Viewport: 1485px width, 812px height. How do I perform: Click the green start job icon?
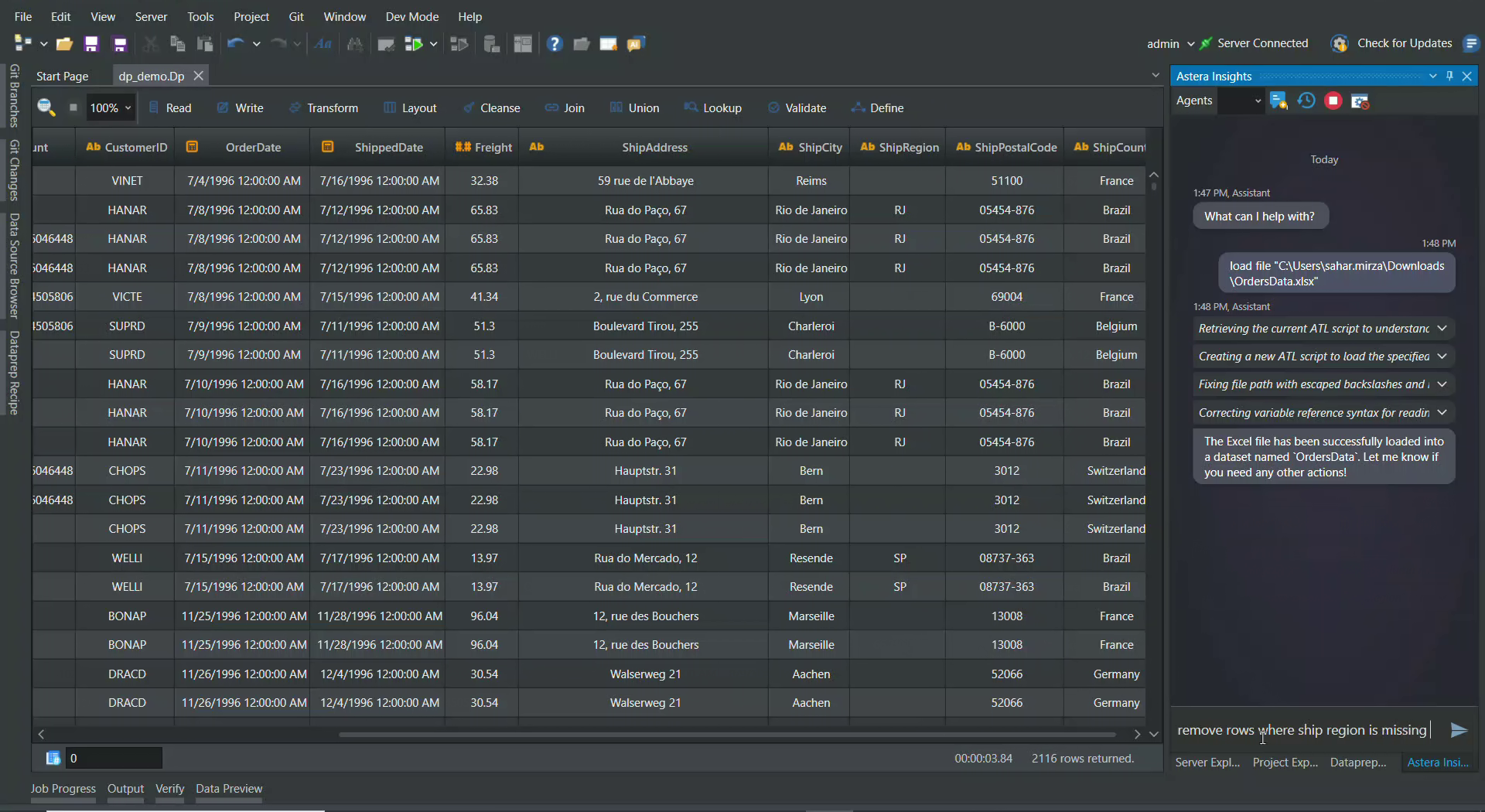[416, 44]
